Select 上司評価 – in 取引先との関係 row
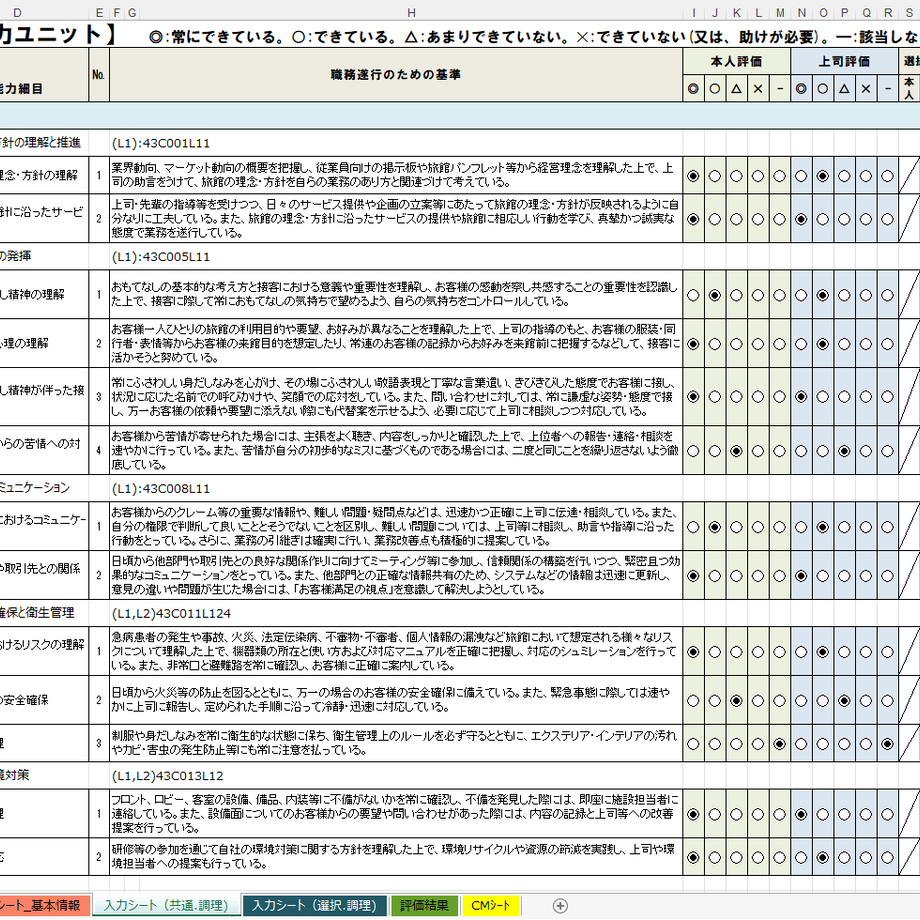 [888, 576]
